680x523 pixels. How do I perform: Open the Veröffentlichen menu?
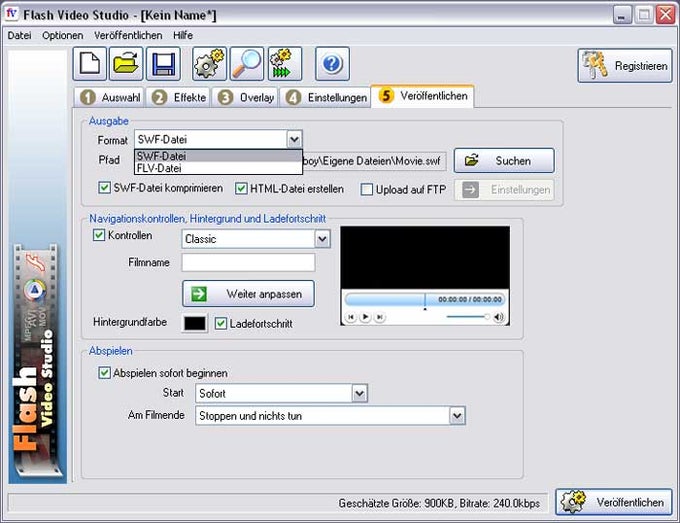tap(128, 36)
